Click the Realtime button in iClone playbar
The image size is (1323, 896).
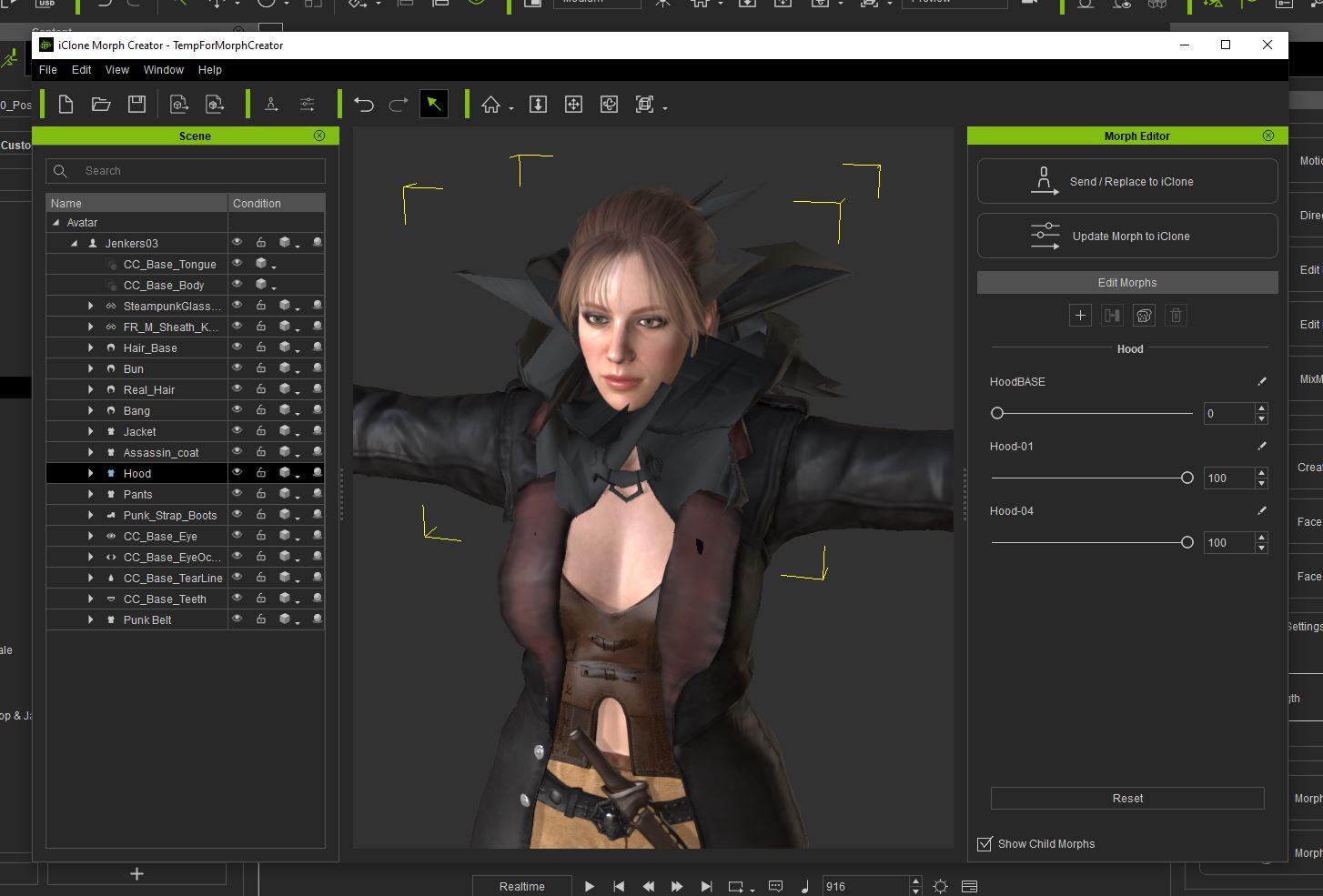[522, 886]
